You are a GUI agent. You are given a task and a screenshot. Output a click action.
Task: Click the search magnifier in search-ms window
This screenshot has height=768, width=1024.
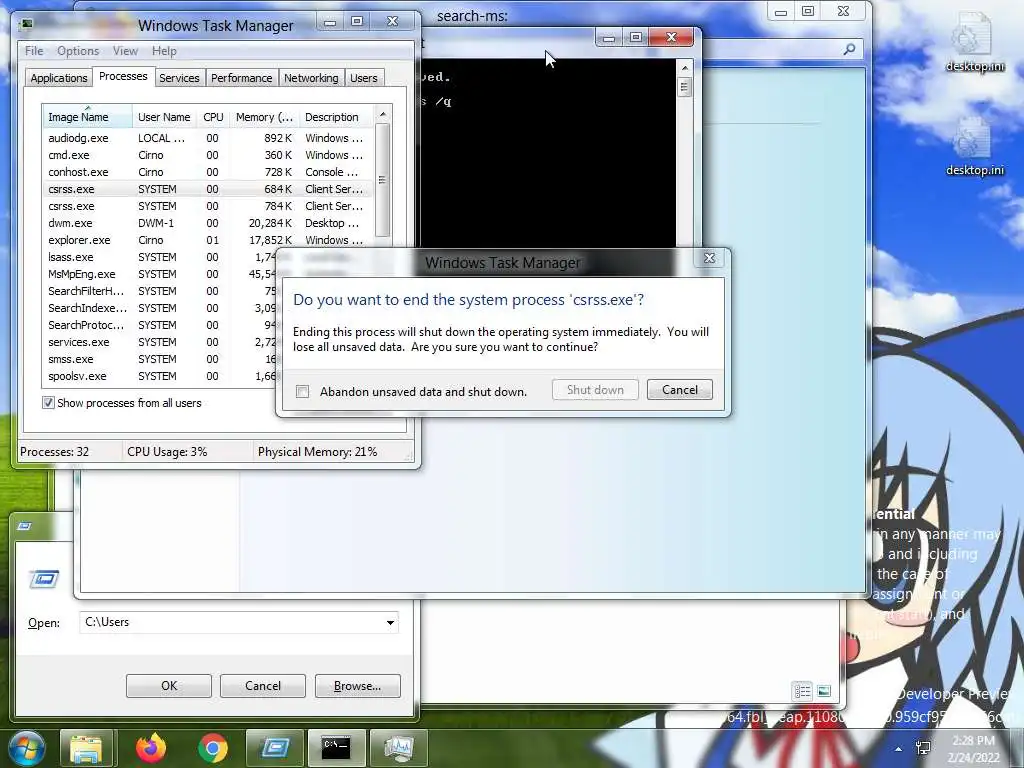point(849,49)
